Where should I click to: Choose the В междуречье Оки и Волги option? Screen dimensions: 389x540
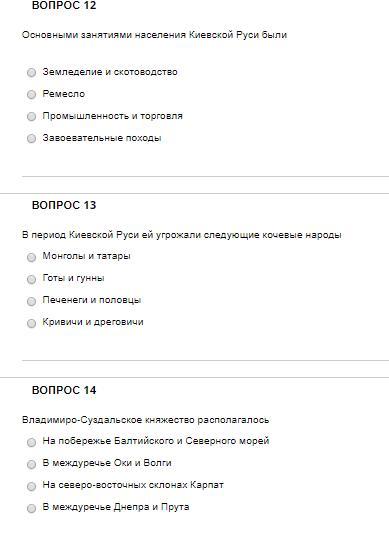coord(31,465)
